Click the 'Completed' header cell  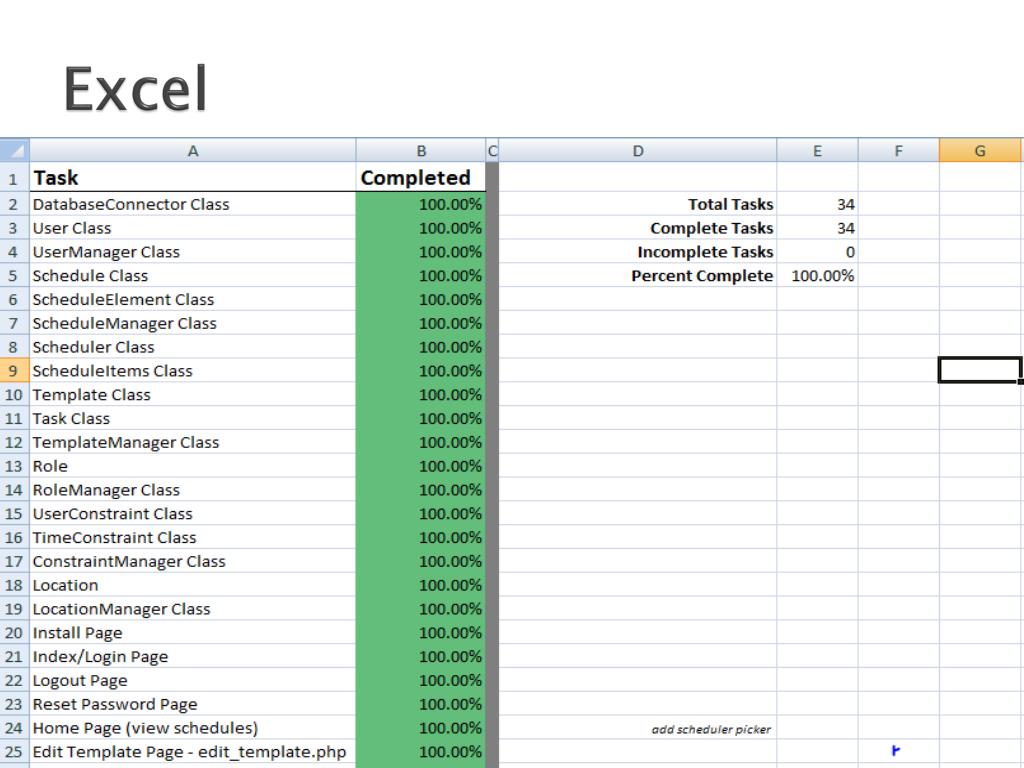coord(421,178)
